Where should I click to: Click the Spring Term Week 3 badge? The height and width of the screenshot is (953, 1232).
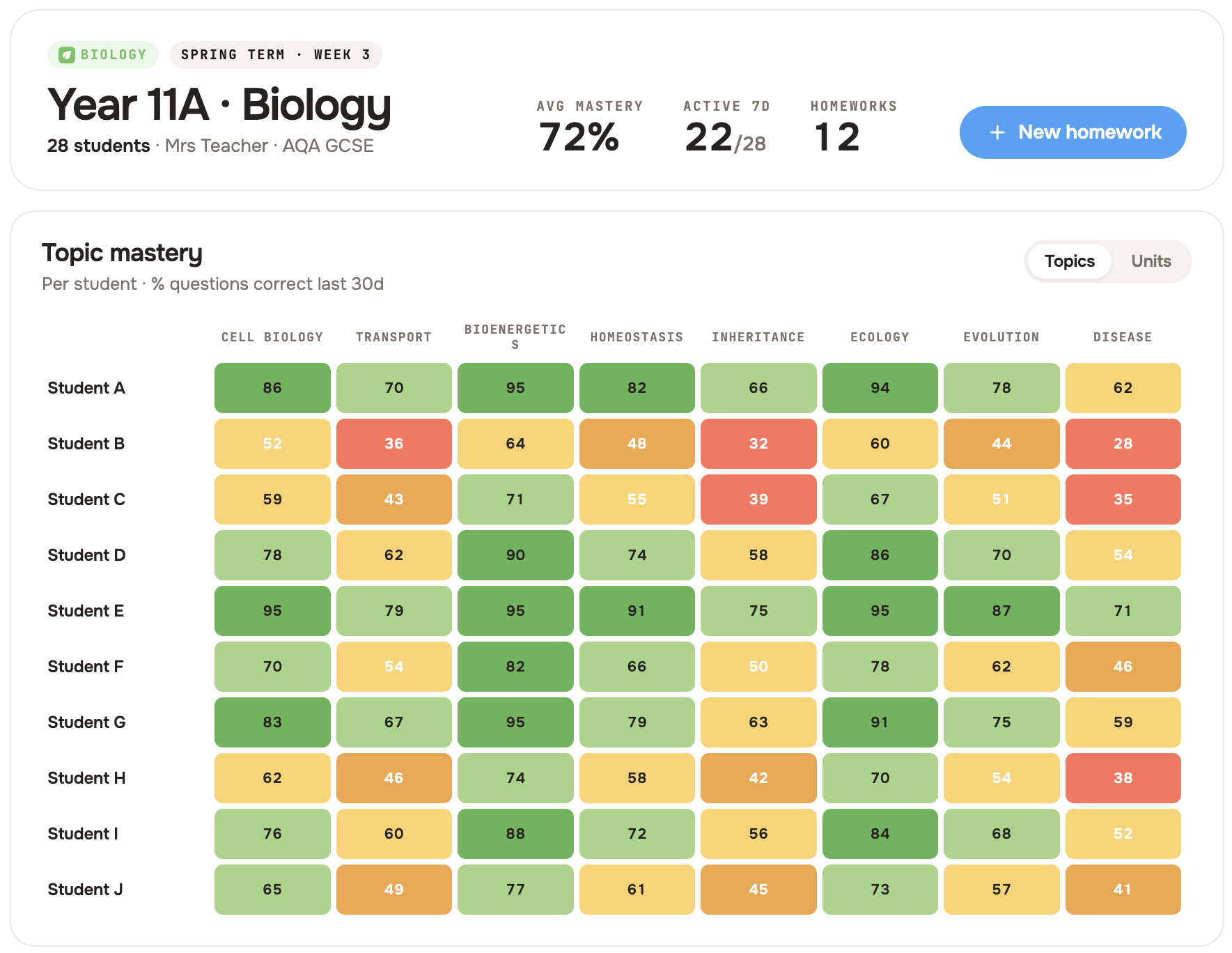276,55
